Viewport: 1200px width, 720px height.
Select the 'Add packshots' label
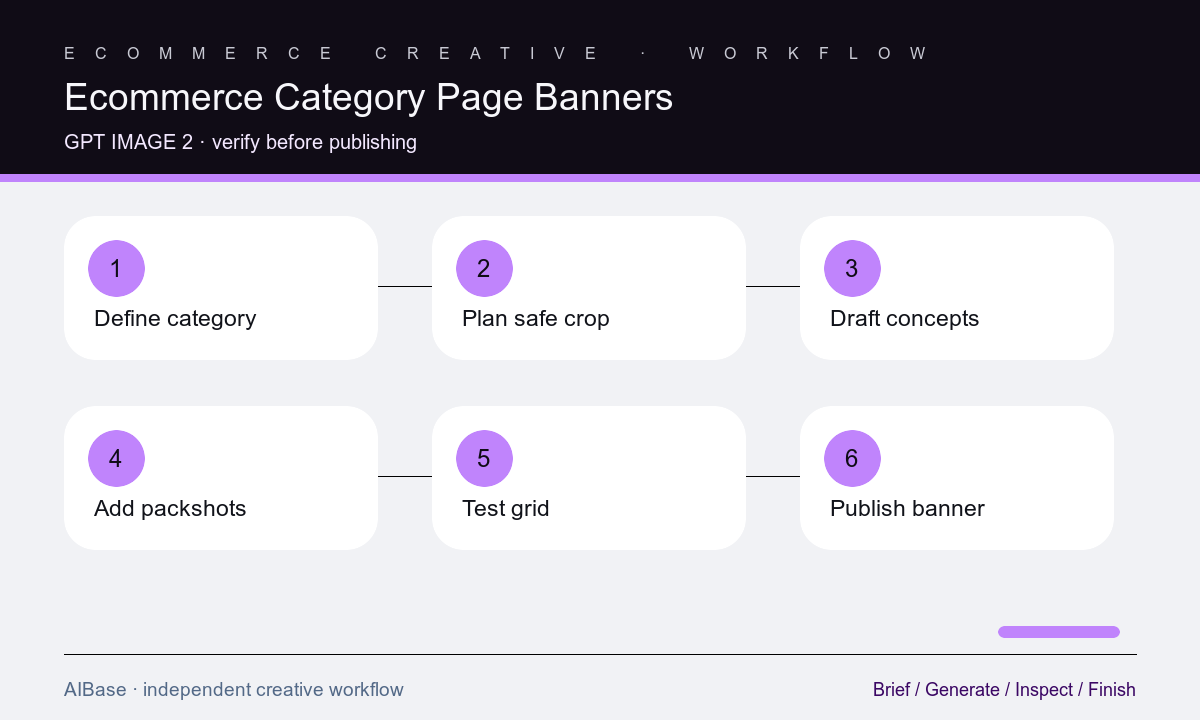click(x=170, y=509)
